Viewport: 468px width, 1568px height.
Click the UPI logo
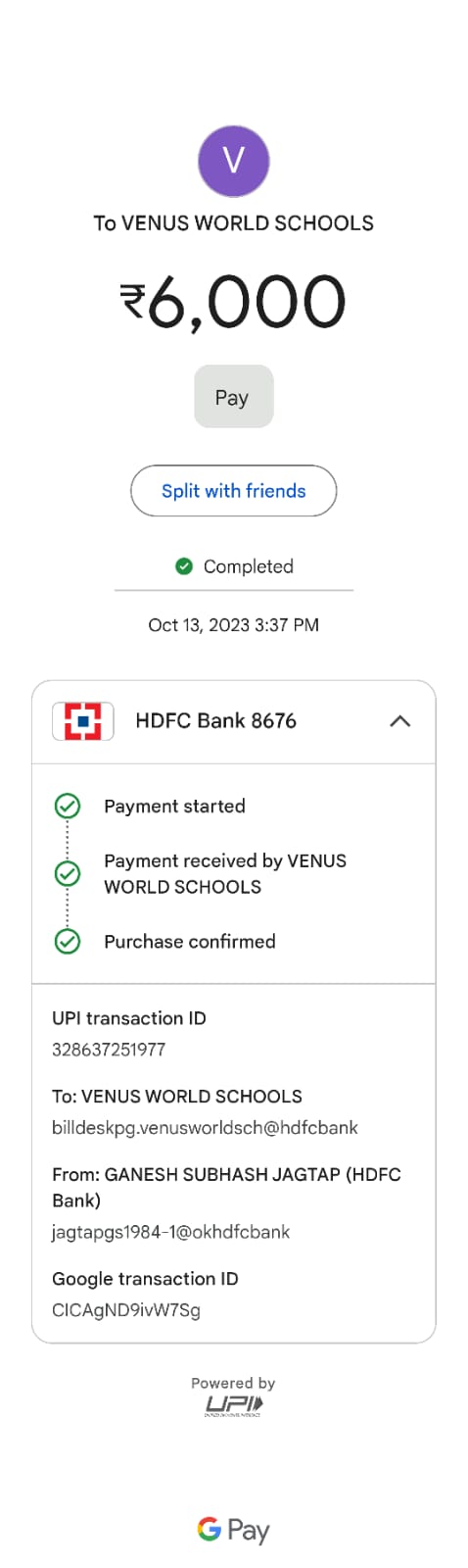click(233, 1407)
